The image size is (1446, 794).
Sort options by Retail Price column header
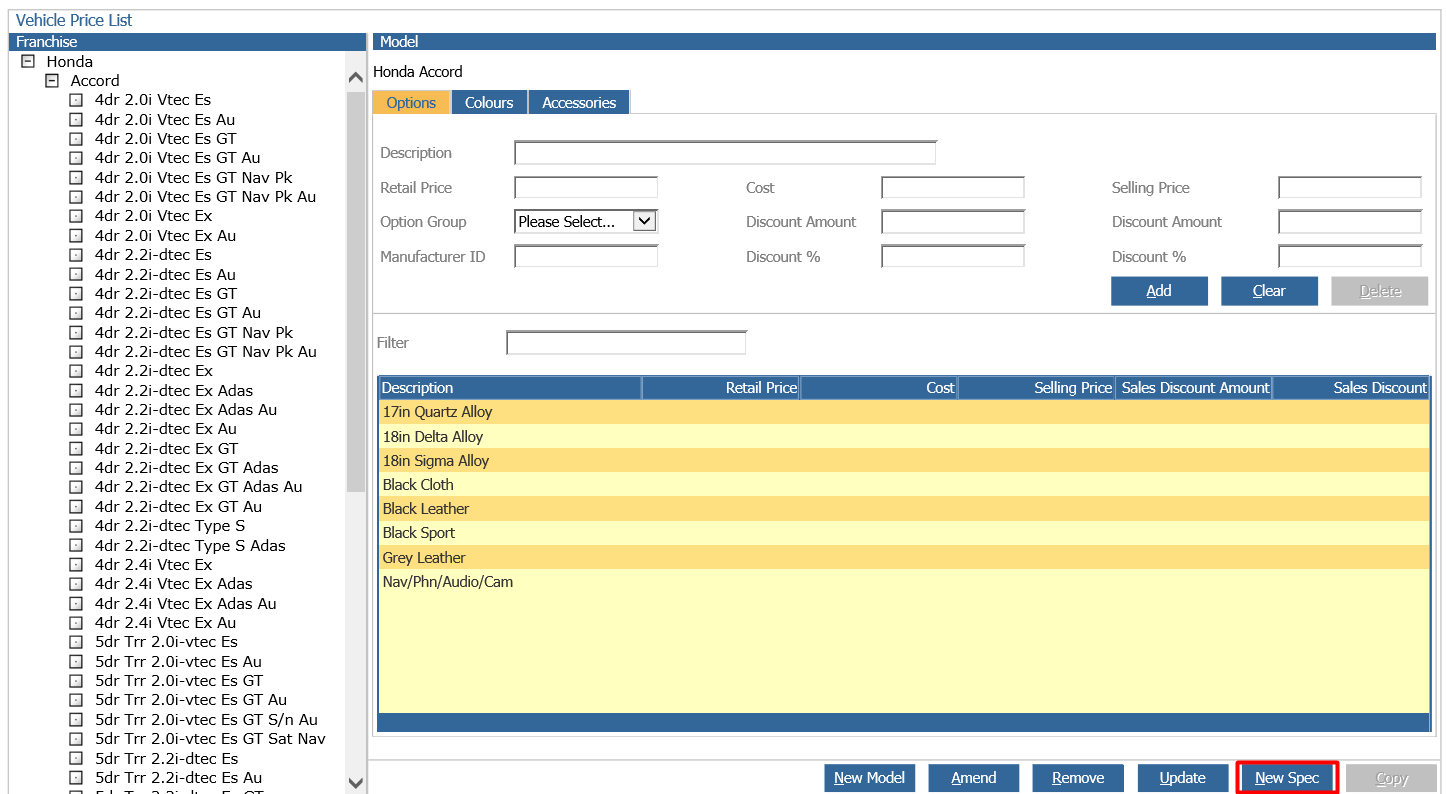(721, 388)
